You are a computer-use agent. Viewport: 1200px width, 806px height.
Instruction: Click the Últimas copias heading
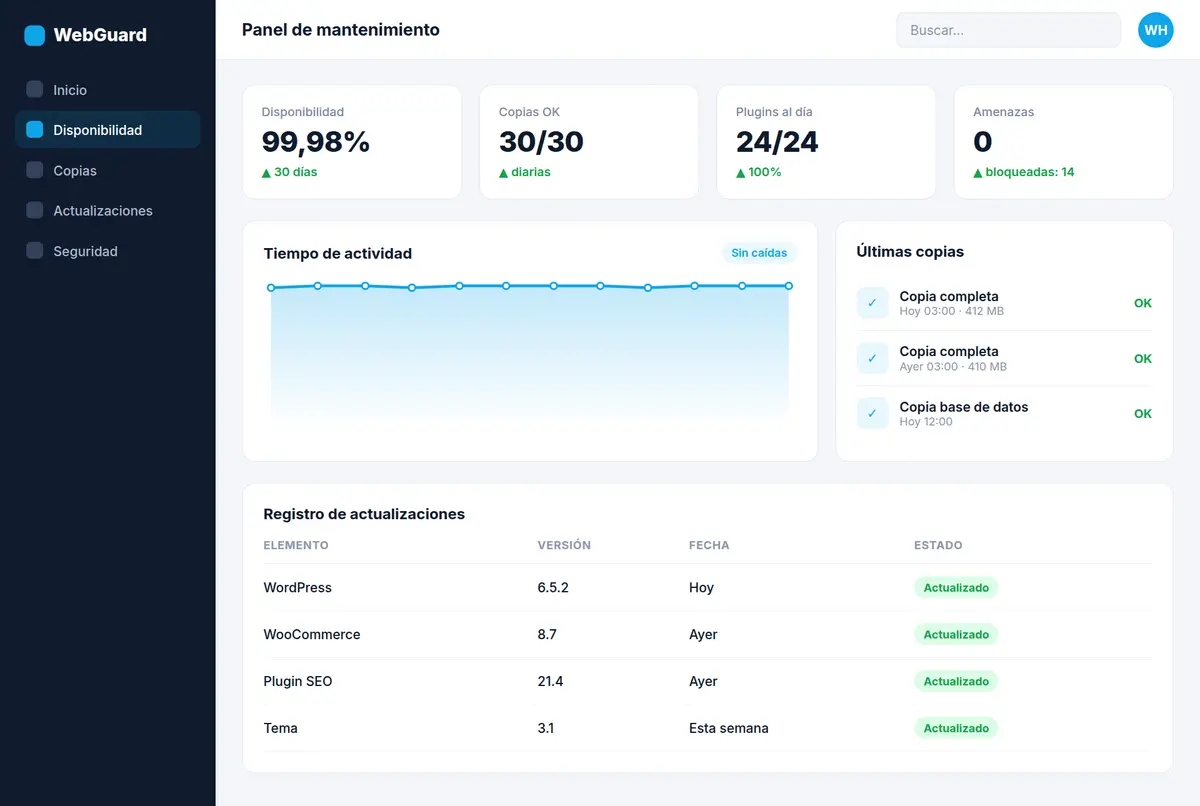(910, 252)
